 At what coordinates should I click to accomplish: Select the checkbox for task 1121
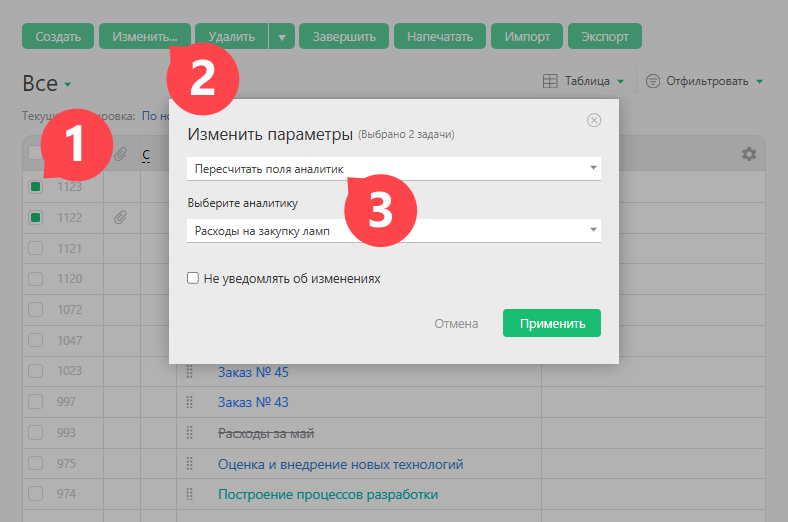36,248
